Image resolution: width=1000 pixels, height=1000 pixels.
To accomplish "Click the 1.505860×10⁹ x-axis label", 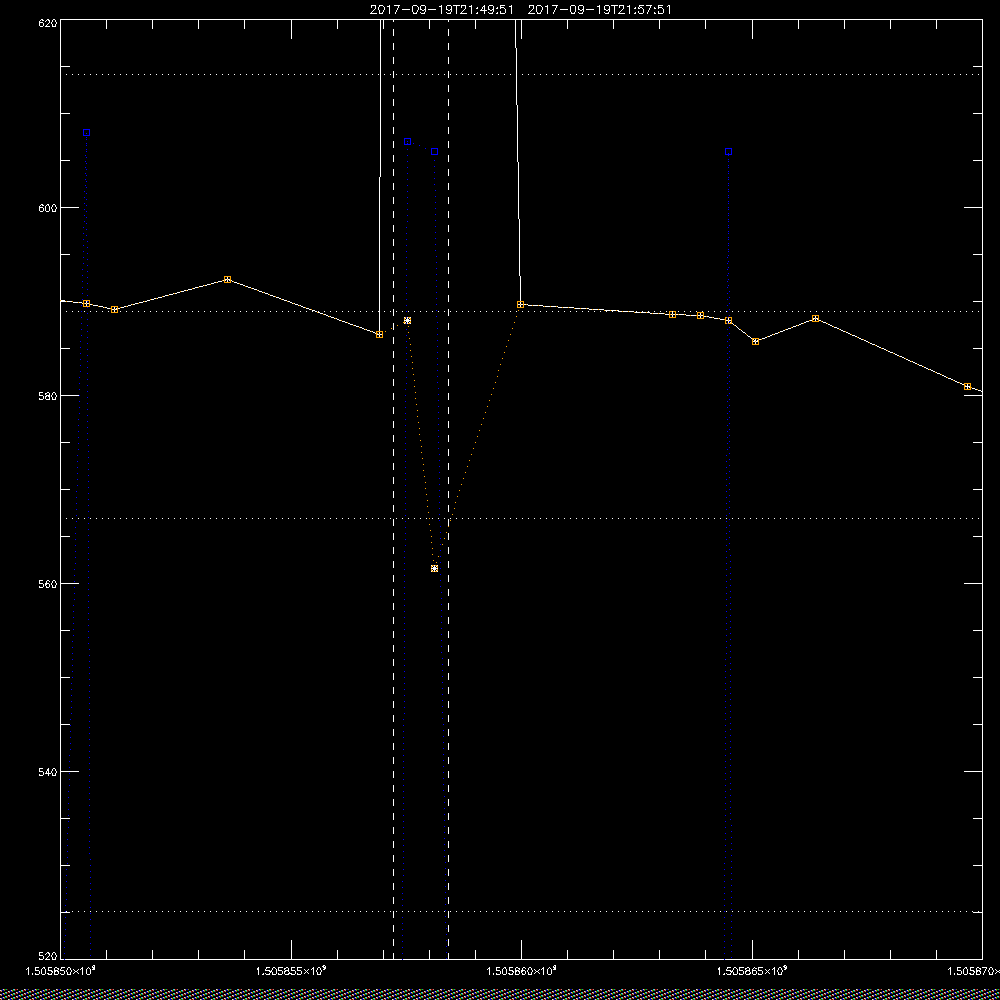I will 522,971.
